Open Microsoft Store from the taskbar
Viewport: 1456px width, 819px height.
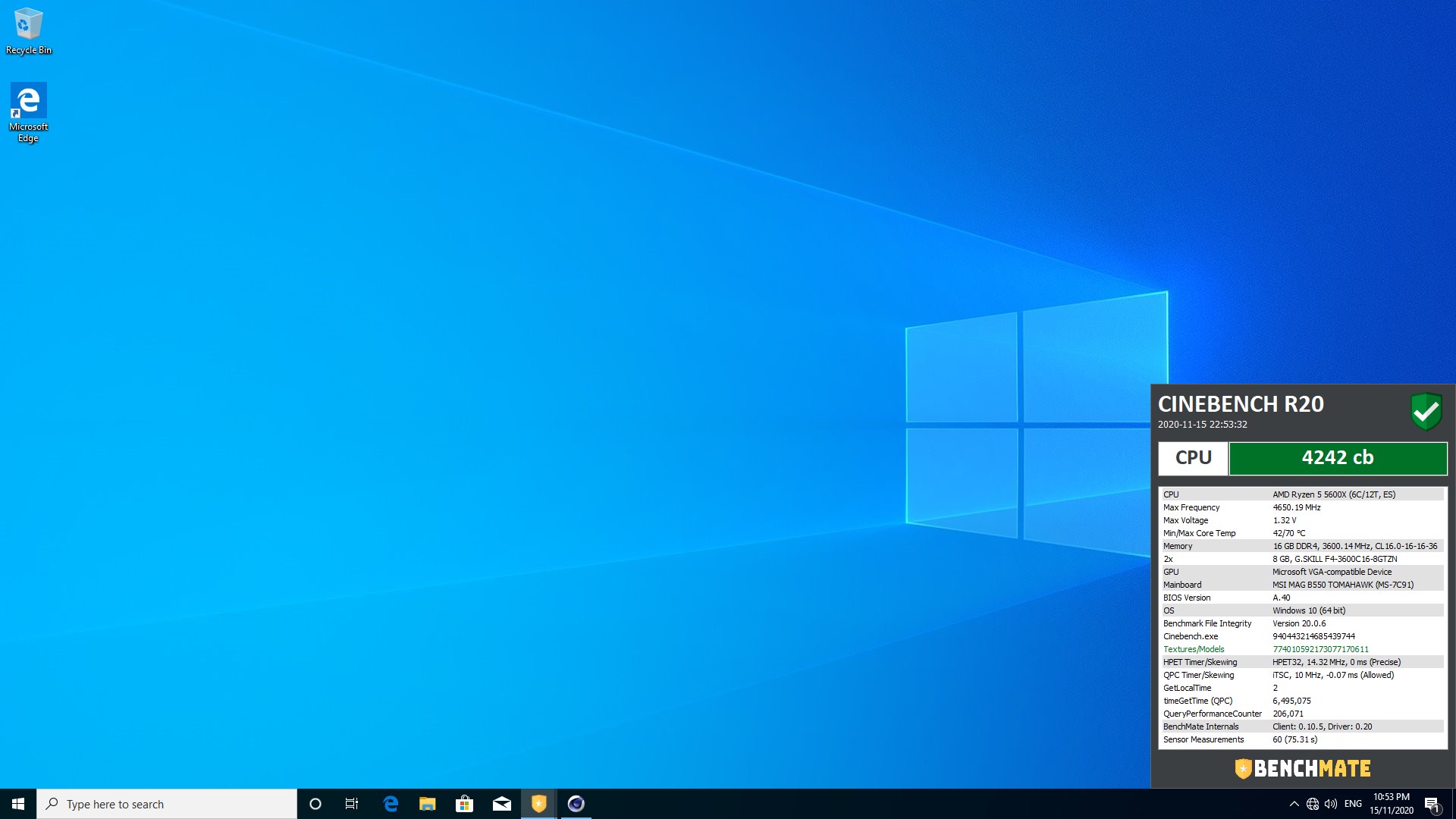coord(464,804)
